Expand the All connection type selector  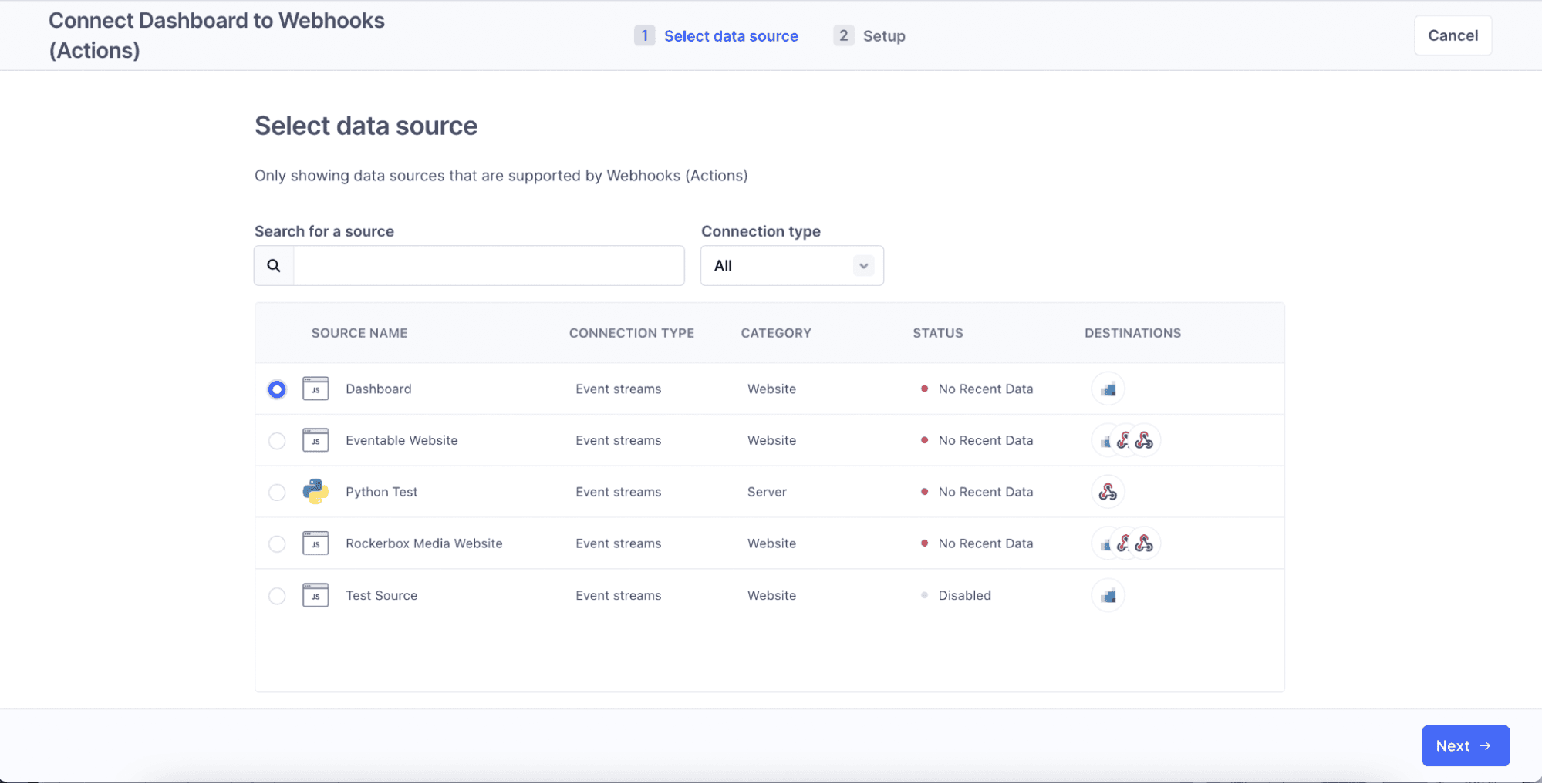[791, 265]
